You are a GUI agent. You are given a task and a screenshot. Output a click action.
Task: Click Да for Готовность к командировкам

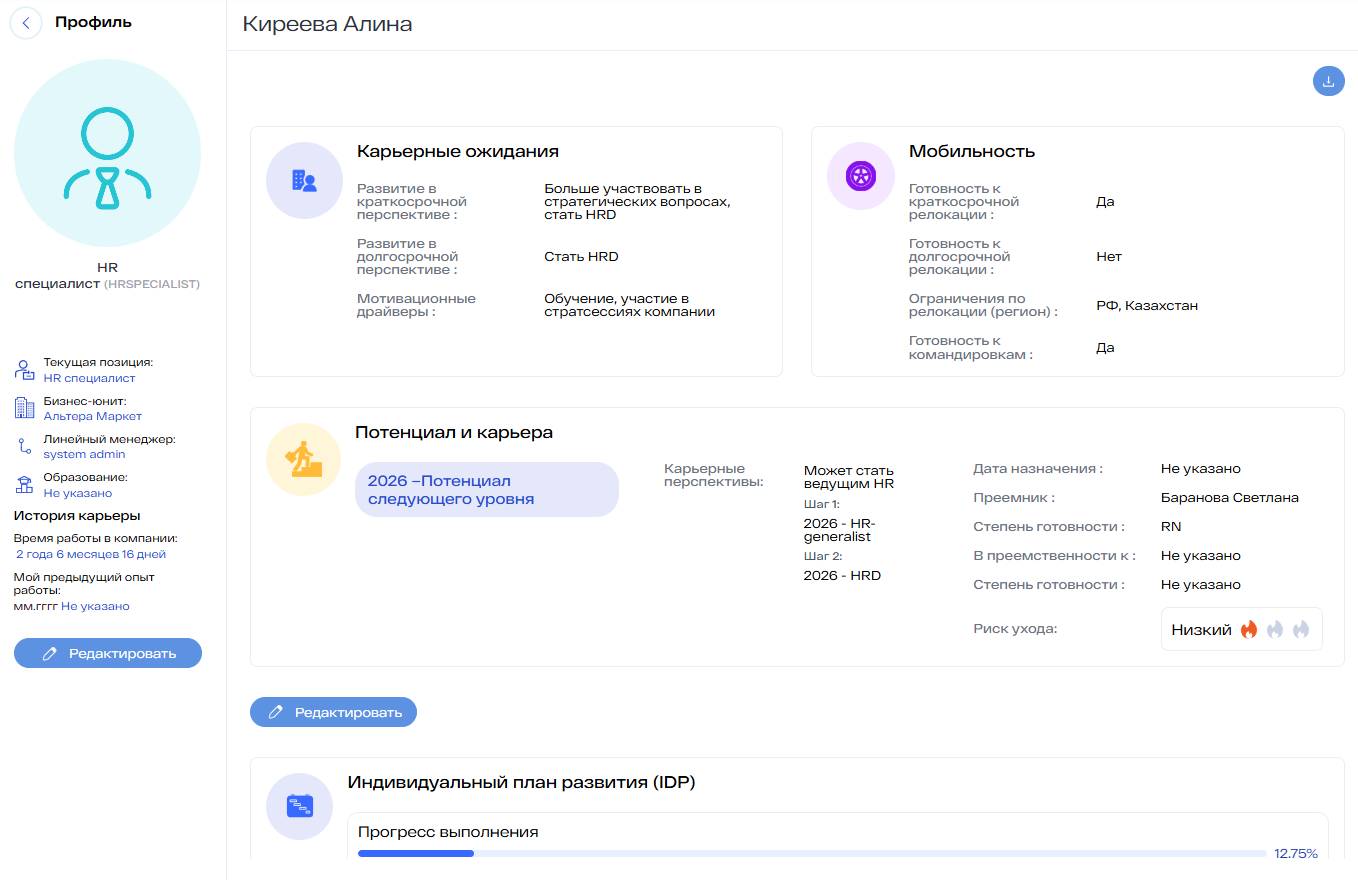1105,348
